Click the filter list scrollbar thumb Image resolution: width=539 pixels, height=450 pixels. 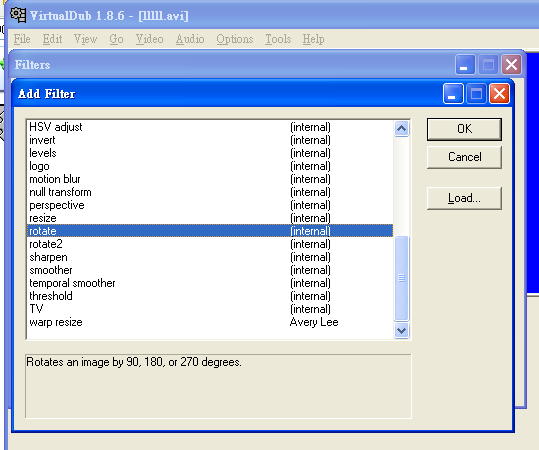point(401,278)
